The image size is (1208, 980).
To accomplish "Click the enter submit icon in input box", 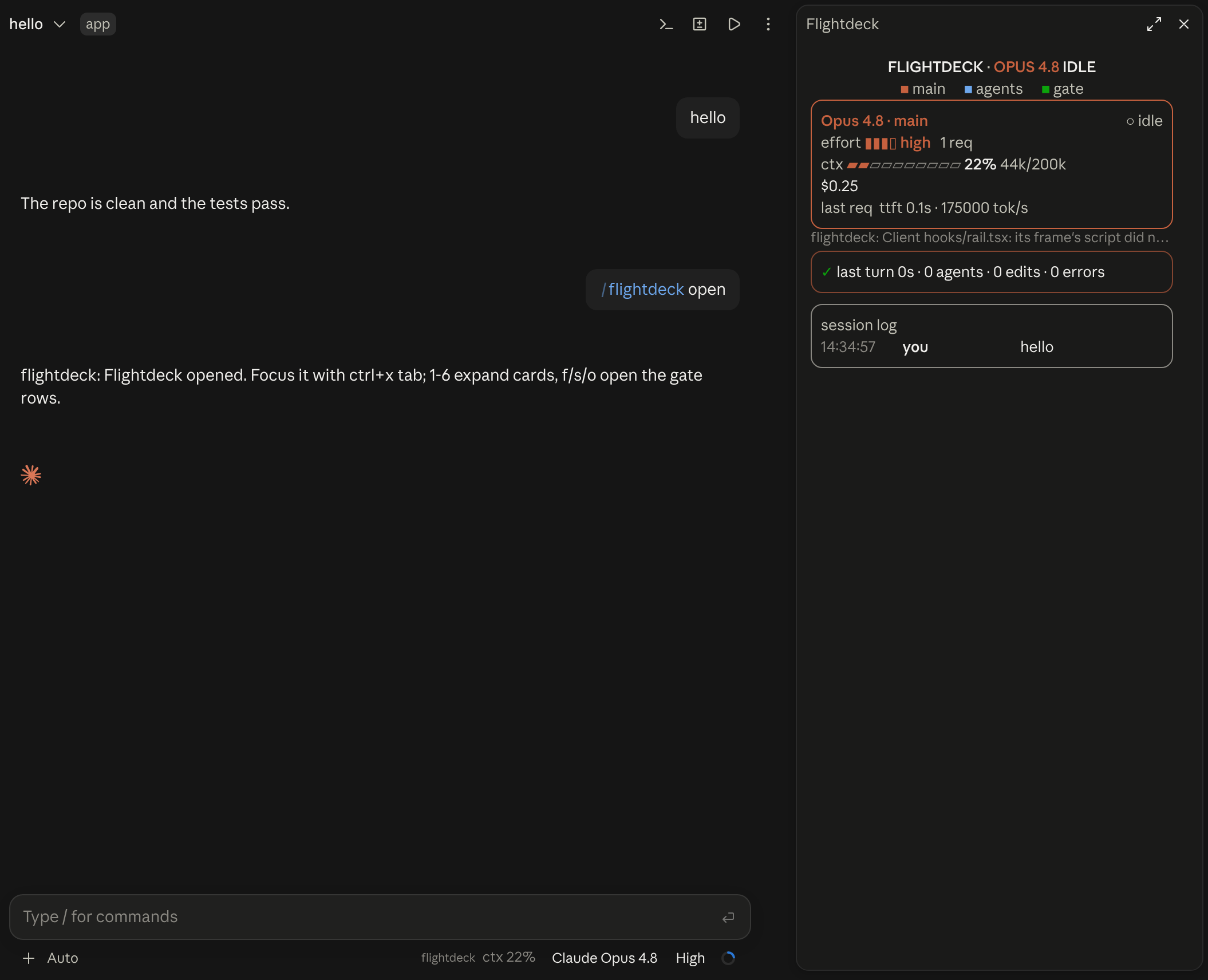I will point(728,917).
